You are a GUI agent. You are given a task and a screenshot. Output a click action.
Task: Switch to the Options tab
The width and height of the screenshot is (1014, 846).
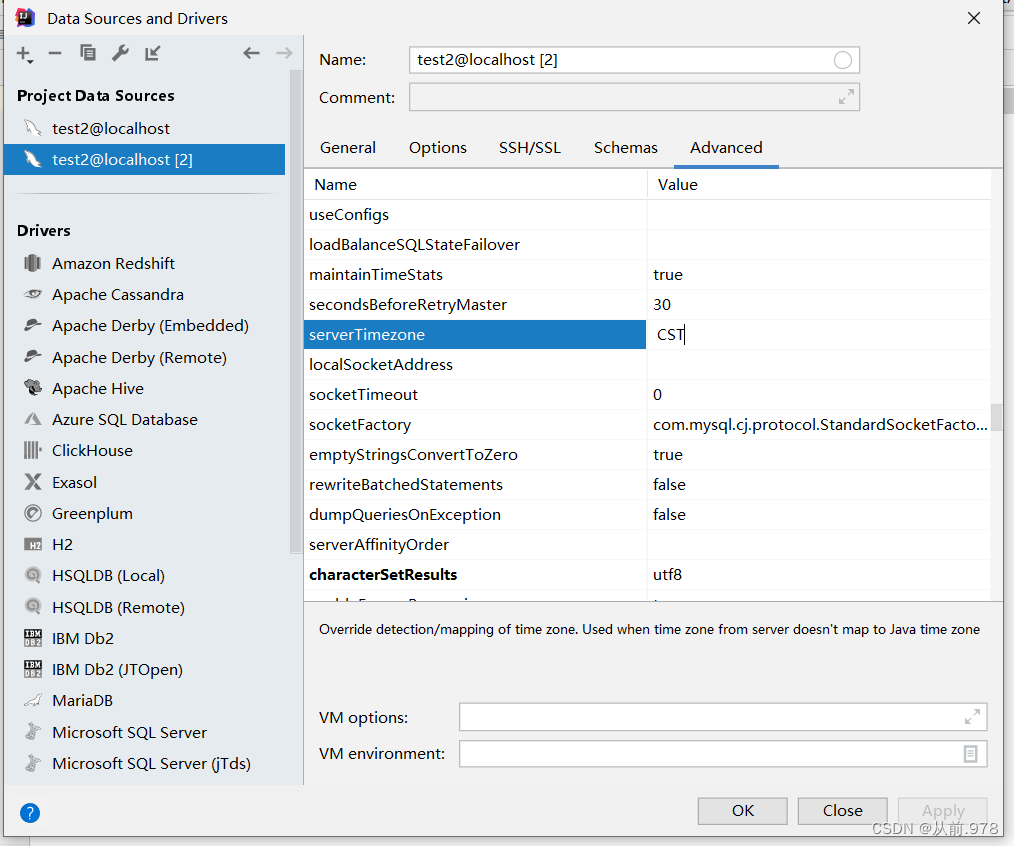[x=438, y=148]
